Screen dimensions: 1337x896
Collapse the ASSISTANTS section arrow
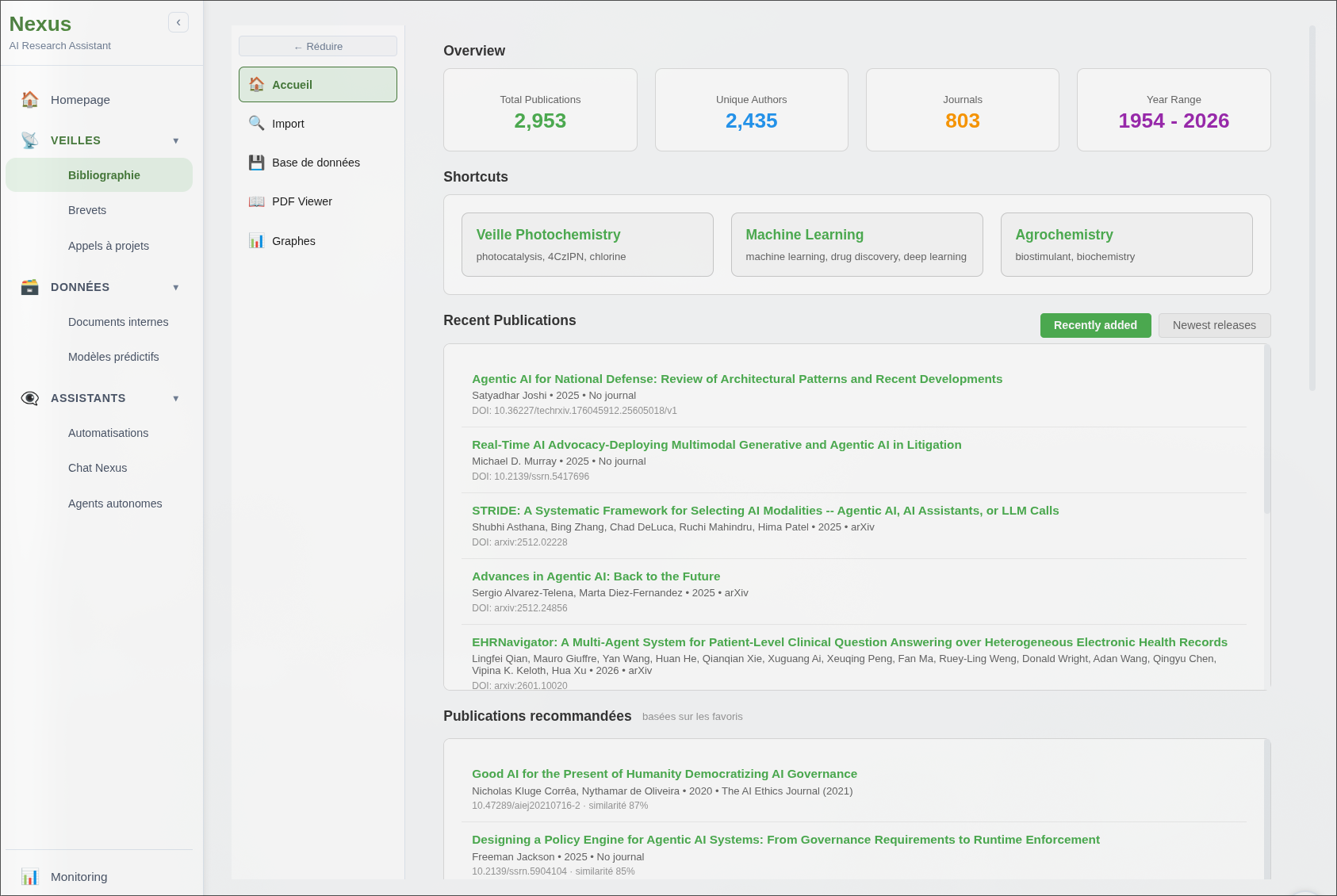176,398
